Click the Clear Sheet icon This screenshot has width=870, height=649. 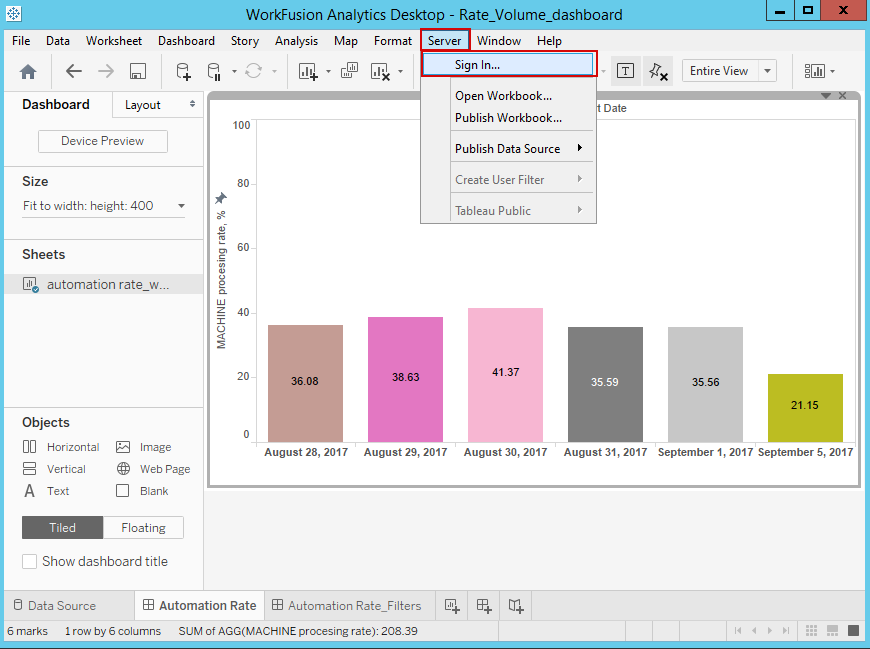pos(380,71)
